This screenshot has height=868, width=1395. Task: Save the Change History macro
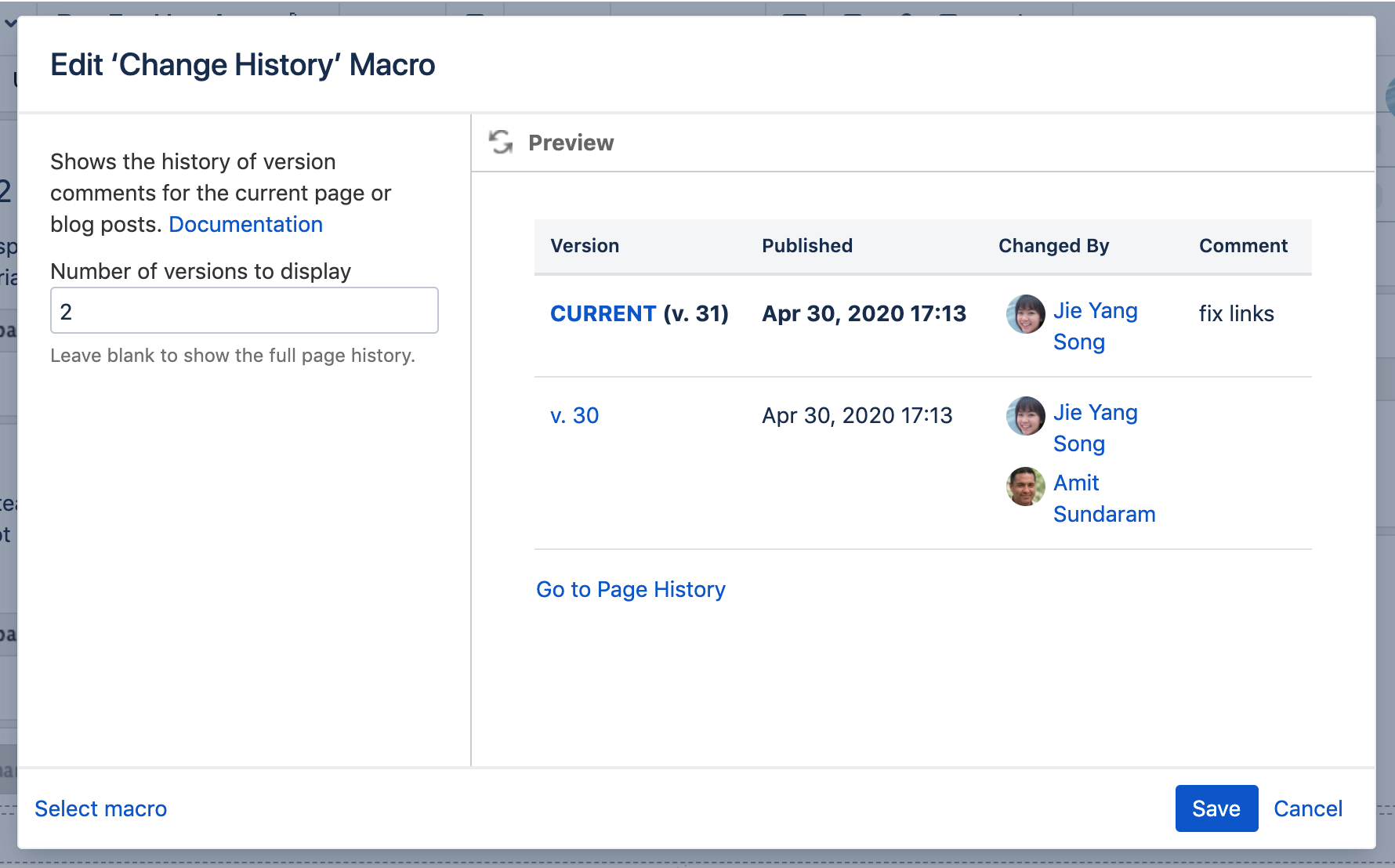pos(1216,809)
